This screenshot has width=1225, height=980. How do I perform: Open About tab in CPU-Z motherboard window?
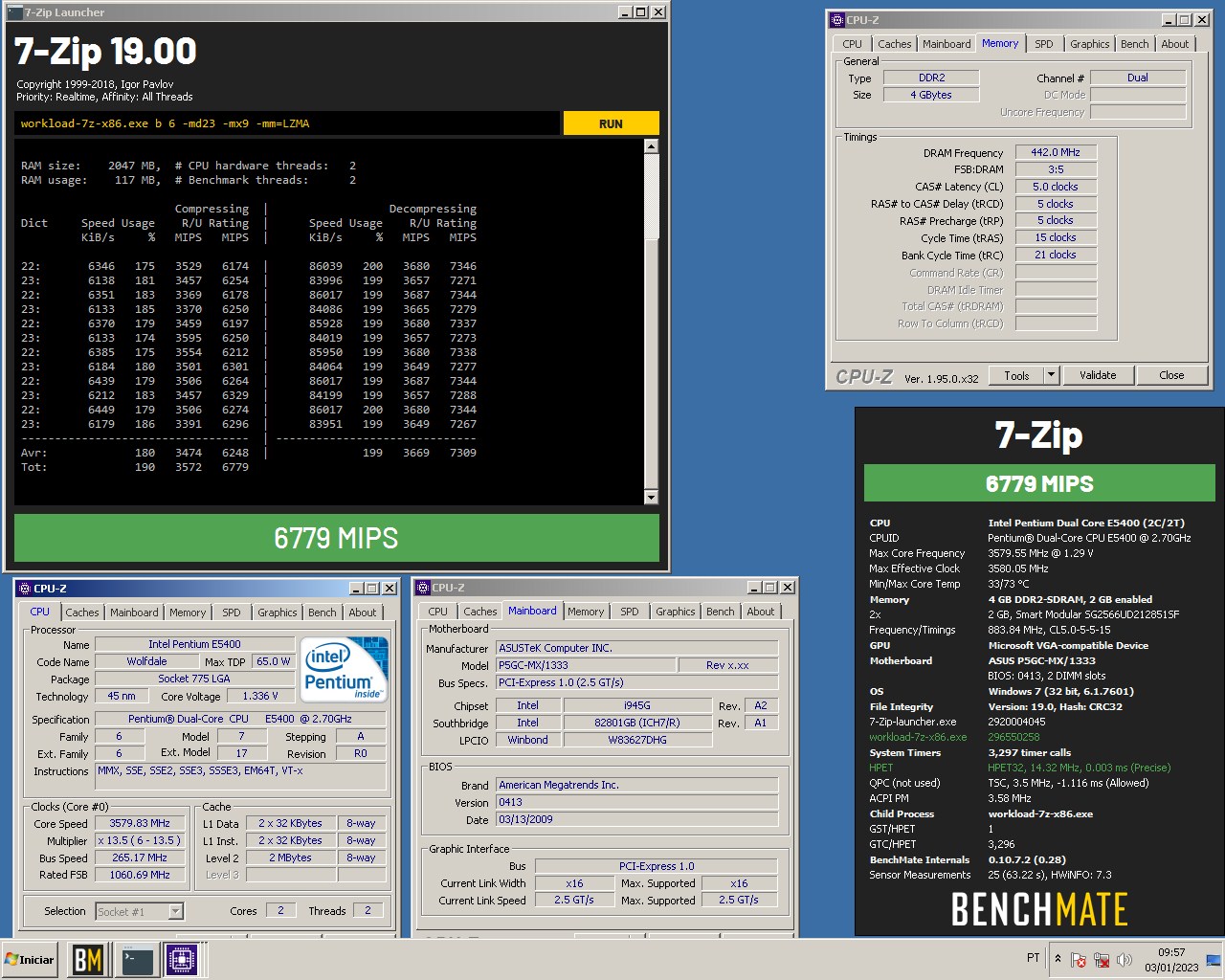coord(761,612)
